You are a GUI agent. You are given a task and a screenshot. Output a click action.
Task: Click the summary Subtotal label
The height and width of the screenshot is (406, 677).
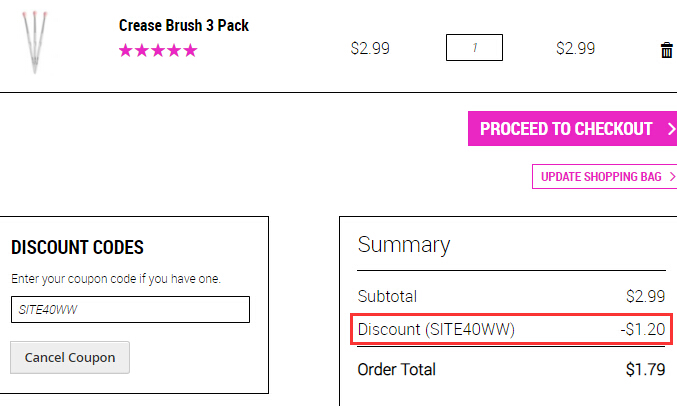click(387, 296)
